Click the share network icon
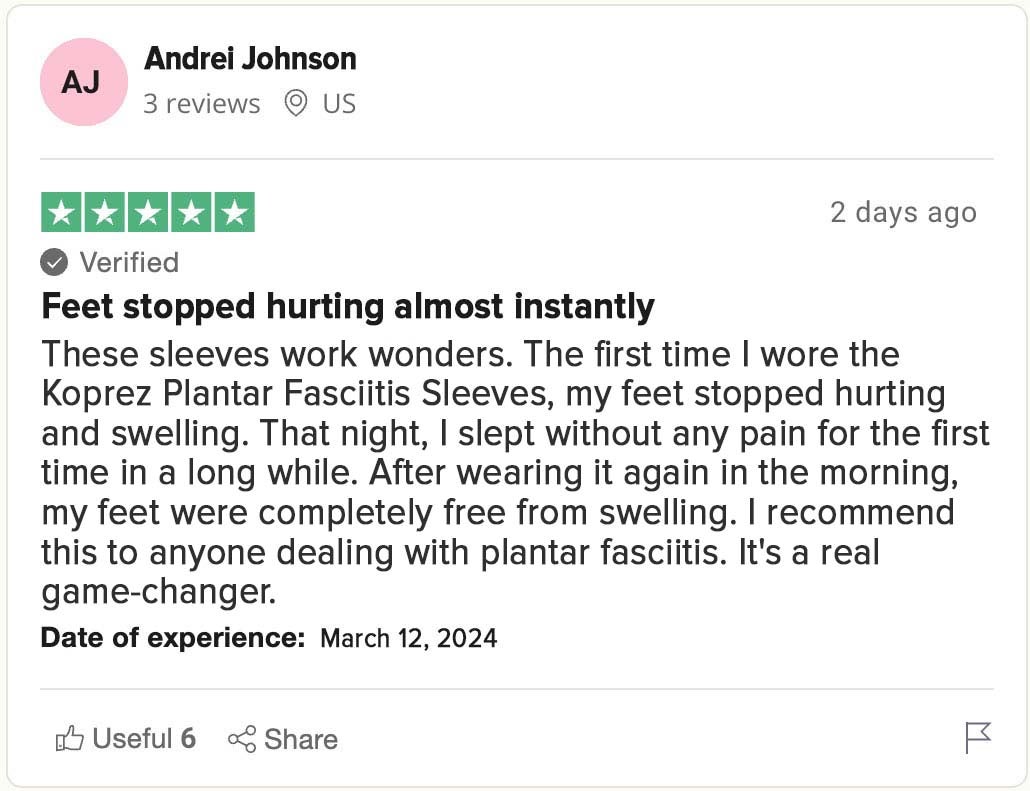 tap(242, 739)
